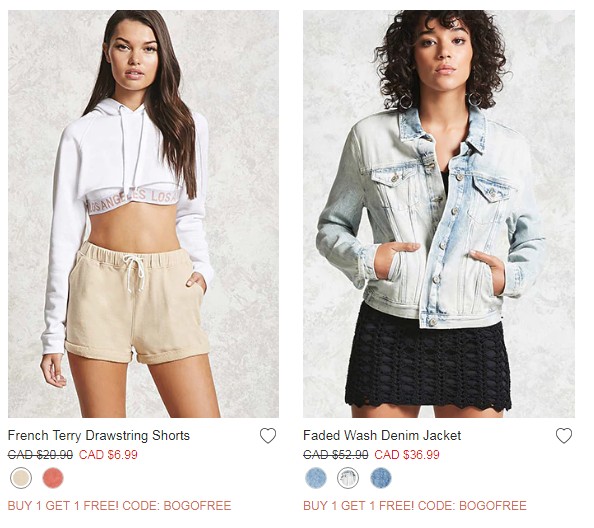Select the beige swatch for shorts
This screenshot has width=594, height=528.
coord(21,478)
